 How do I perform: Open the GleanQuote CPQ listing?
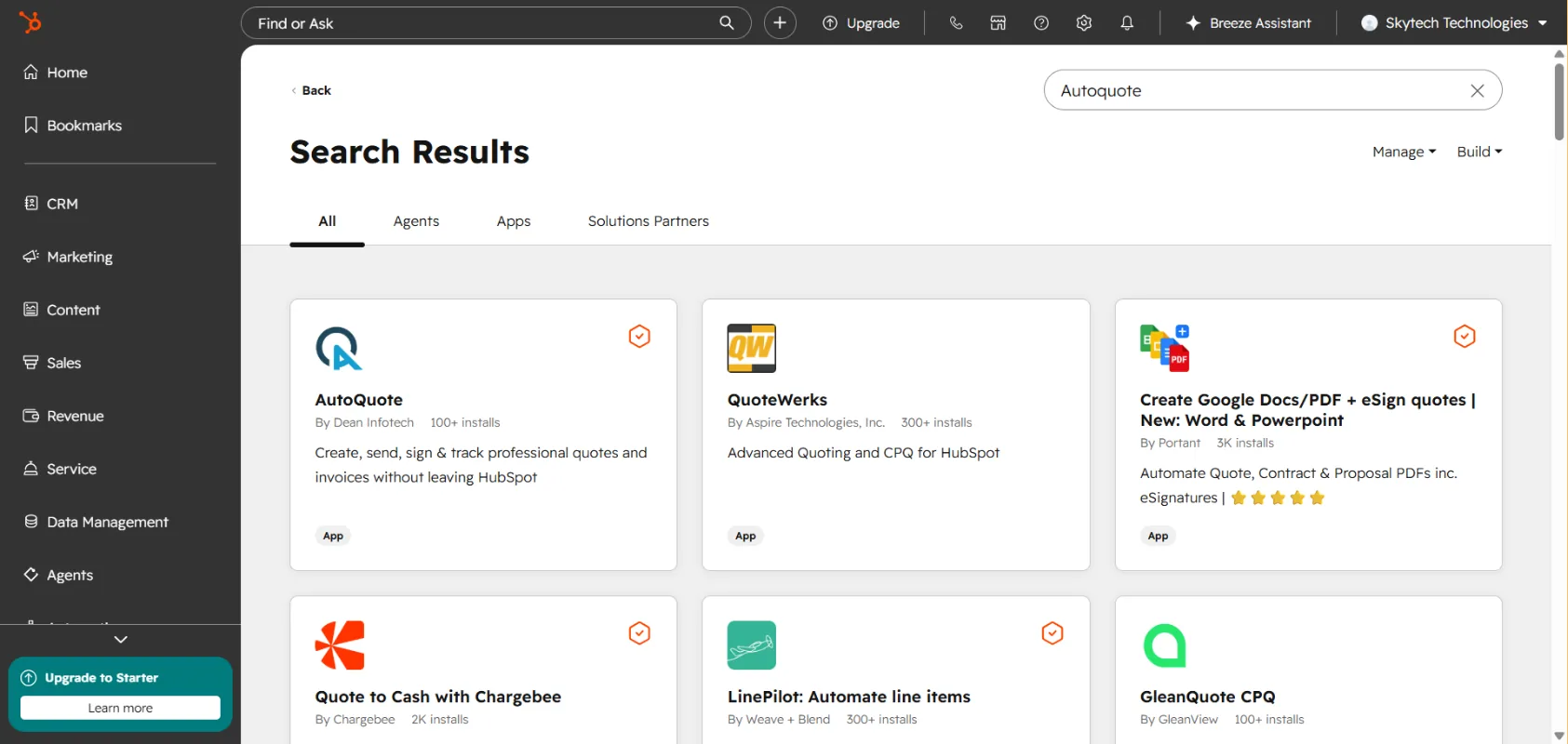click(1207, 697)
